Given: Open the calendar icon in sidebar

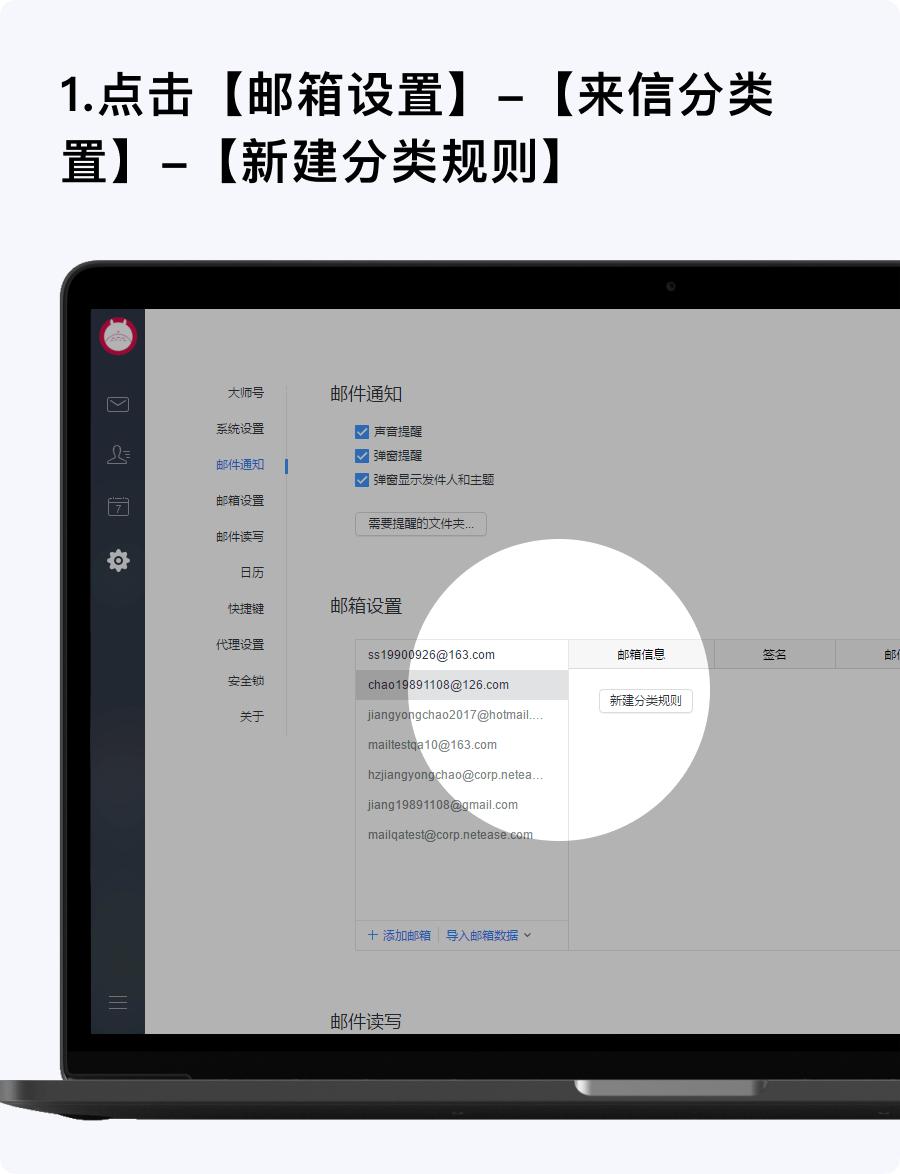Looking at the screenshot, I should click(x=117, y=507).
